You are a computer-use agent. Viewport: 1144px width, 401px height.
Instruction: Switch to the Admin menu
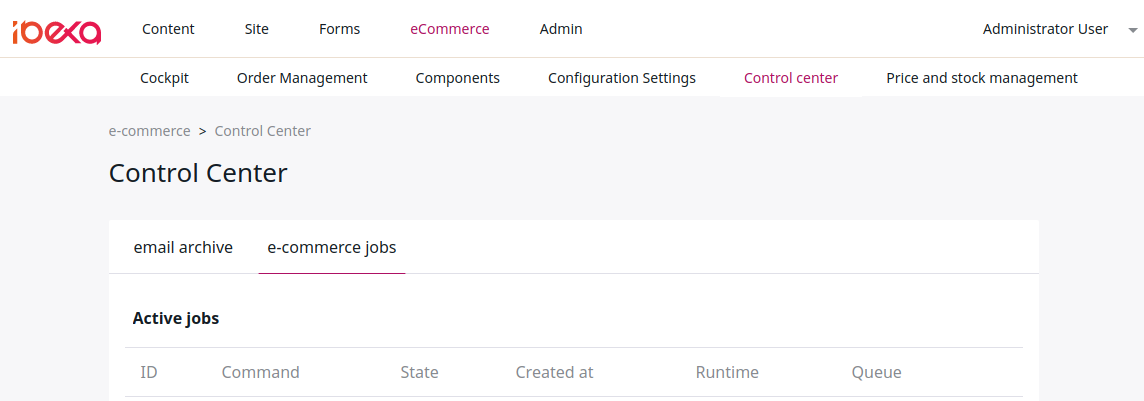561,29
